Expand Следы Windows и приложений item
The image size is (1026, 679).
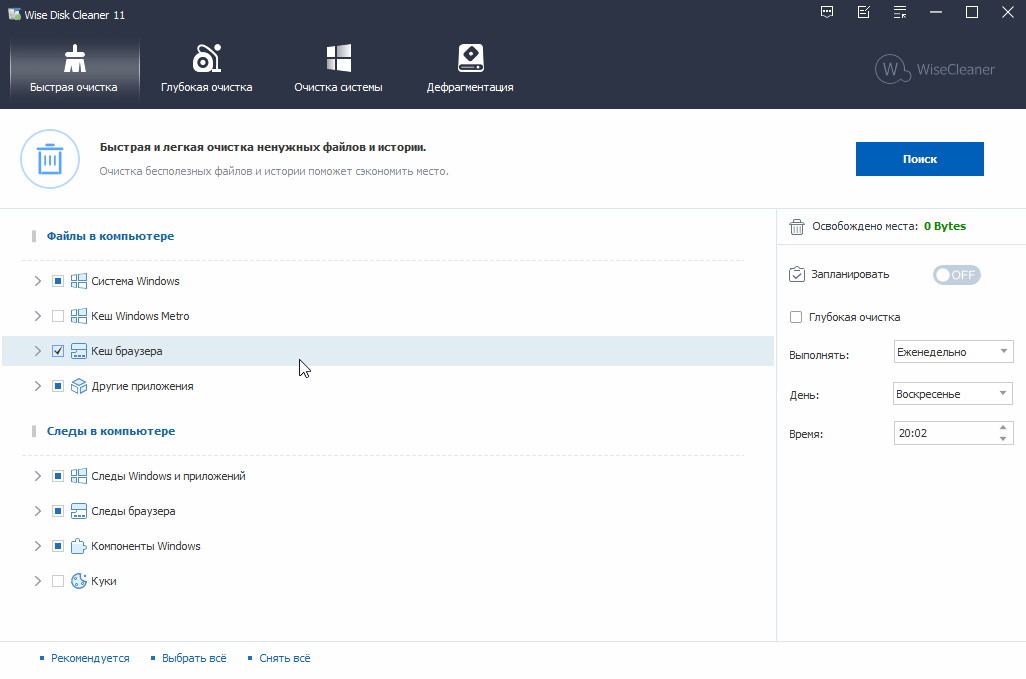tap(37, 476)
